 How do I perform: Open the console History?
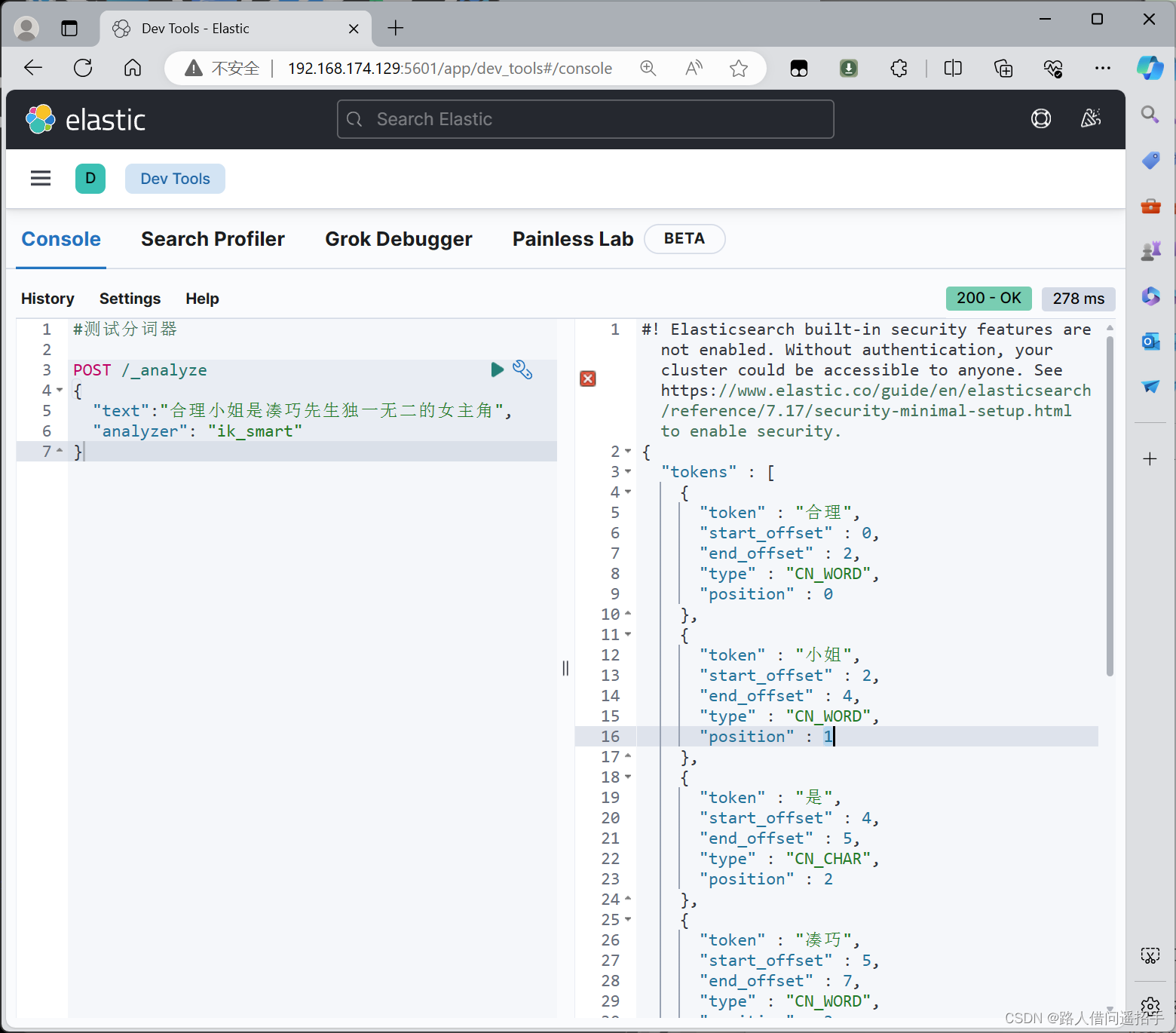coord(47,299)
